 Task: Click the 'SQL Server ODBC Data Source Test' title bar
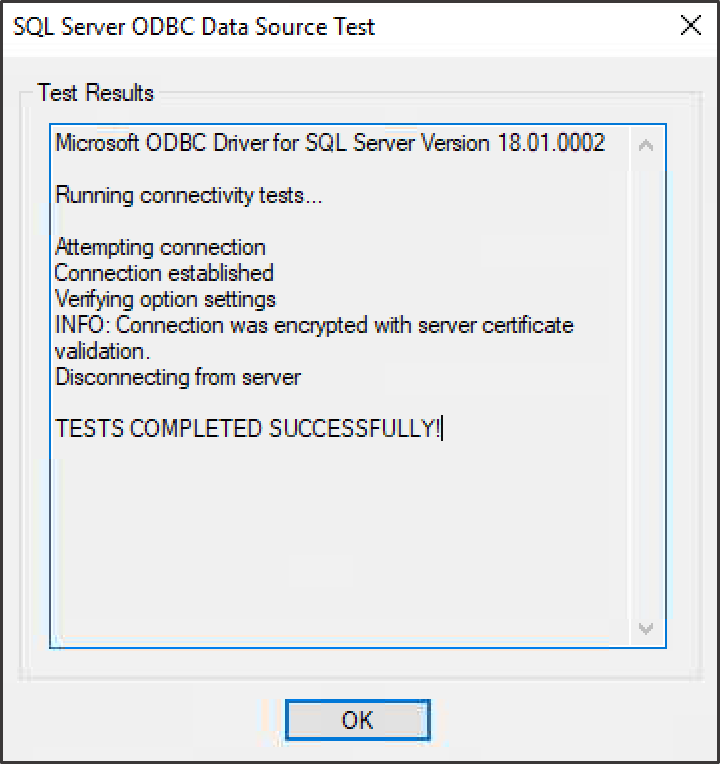(194, 26)
